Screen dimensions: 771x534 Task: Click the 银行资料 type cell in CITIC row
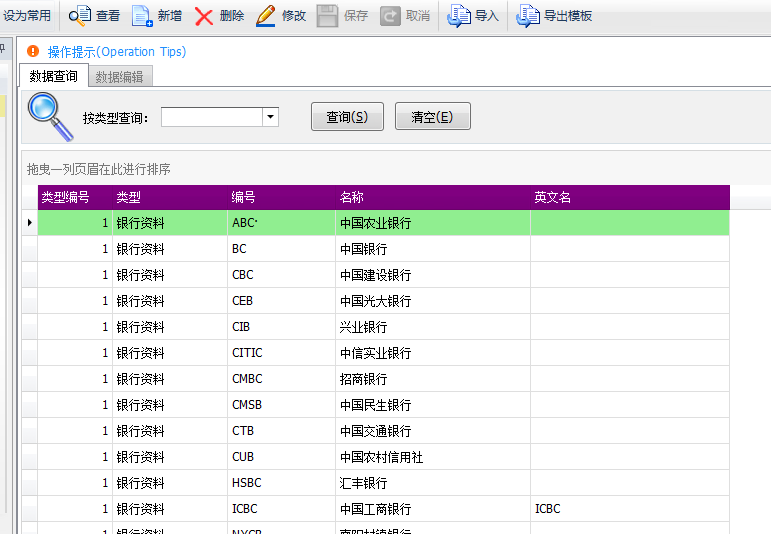pos(170,353)
